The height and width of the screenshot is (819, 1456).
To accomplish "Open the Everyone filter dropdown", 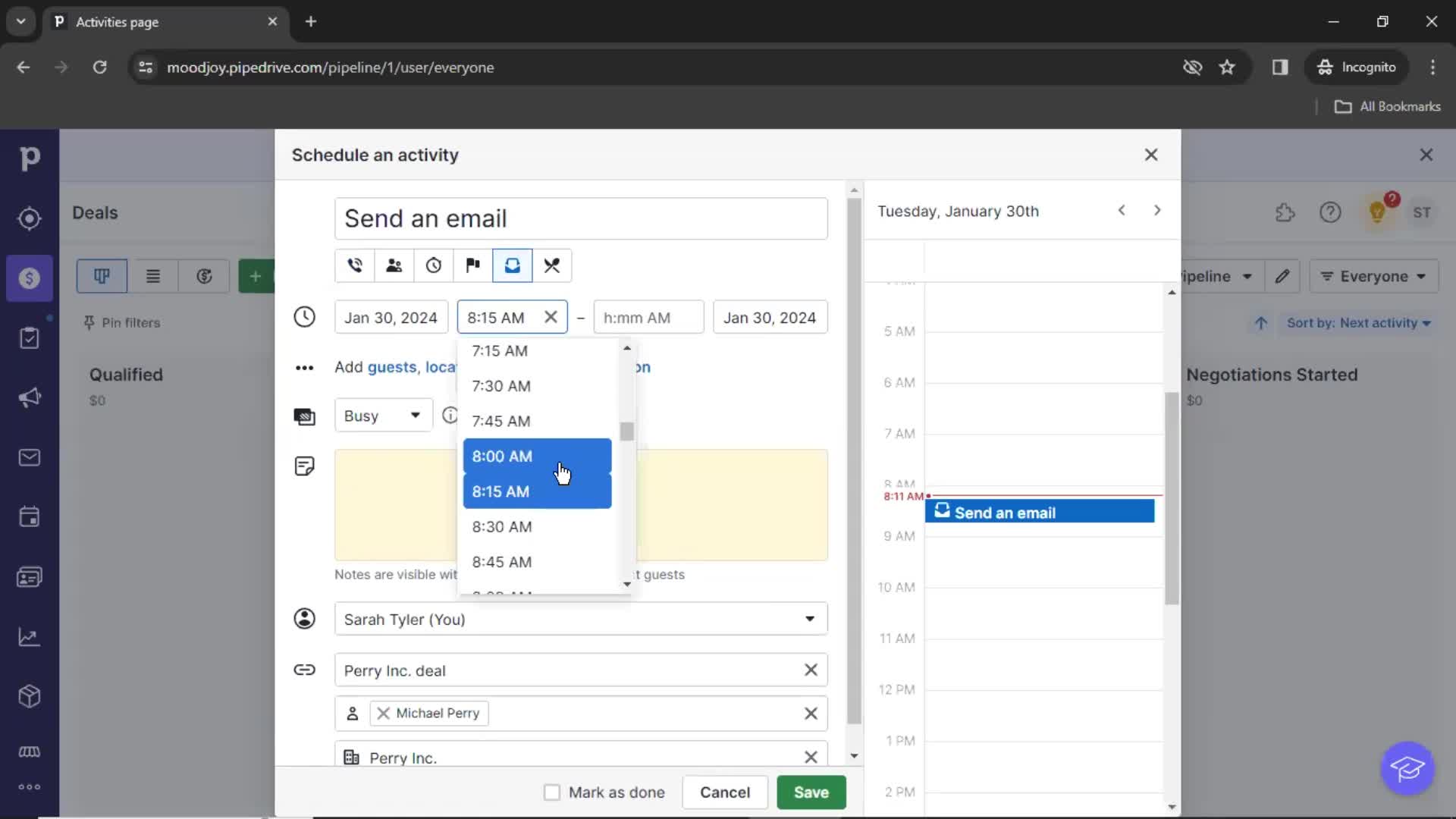I will [x=1373, y=277].
